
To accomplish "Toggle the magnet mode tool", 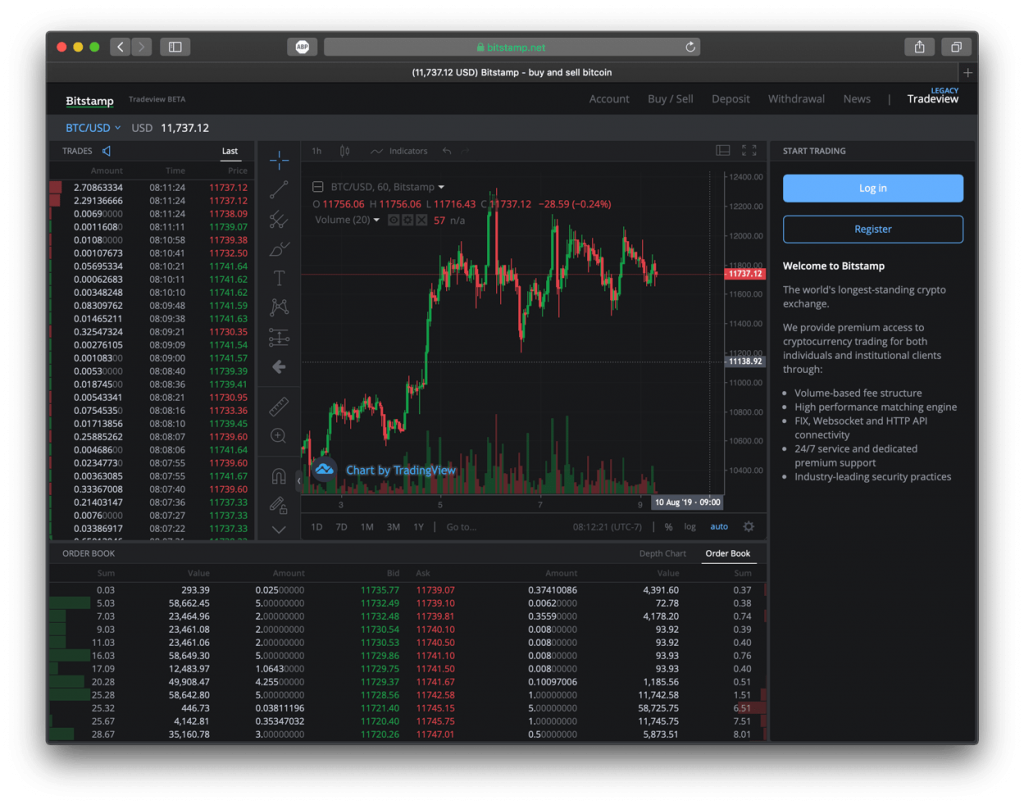I will click(x=279, y=477).
